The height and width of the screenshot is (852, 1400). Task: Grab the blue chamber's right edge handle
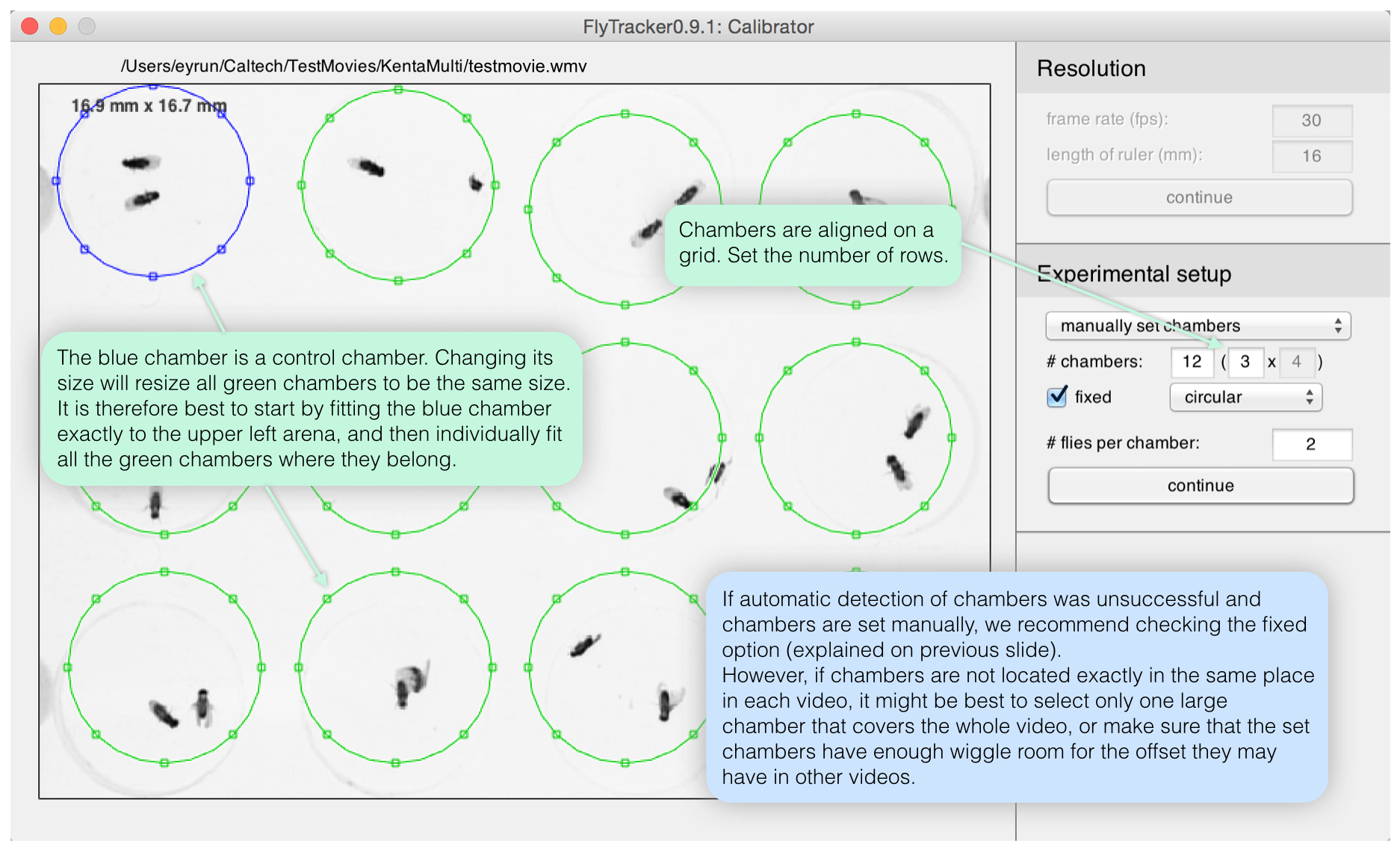coord(250,181)
